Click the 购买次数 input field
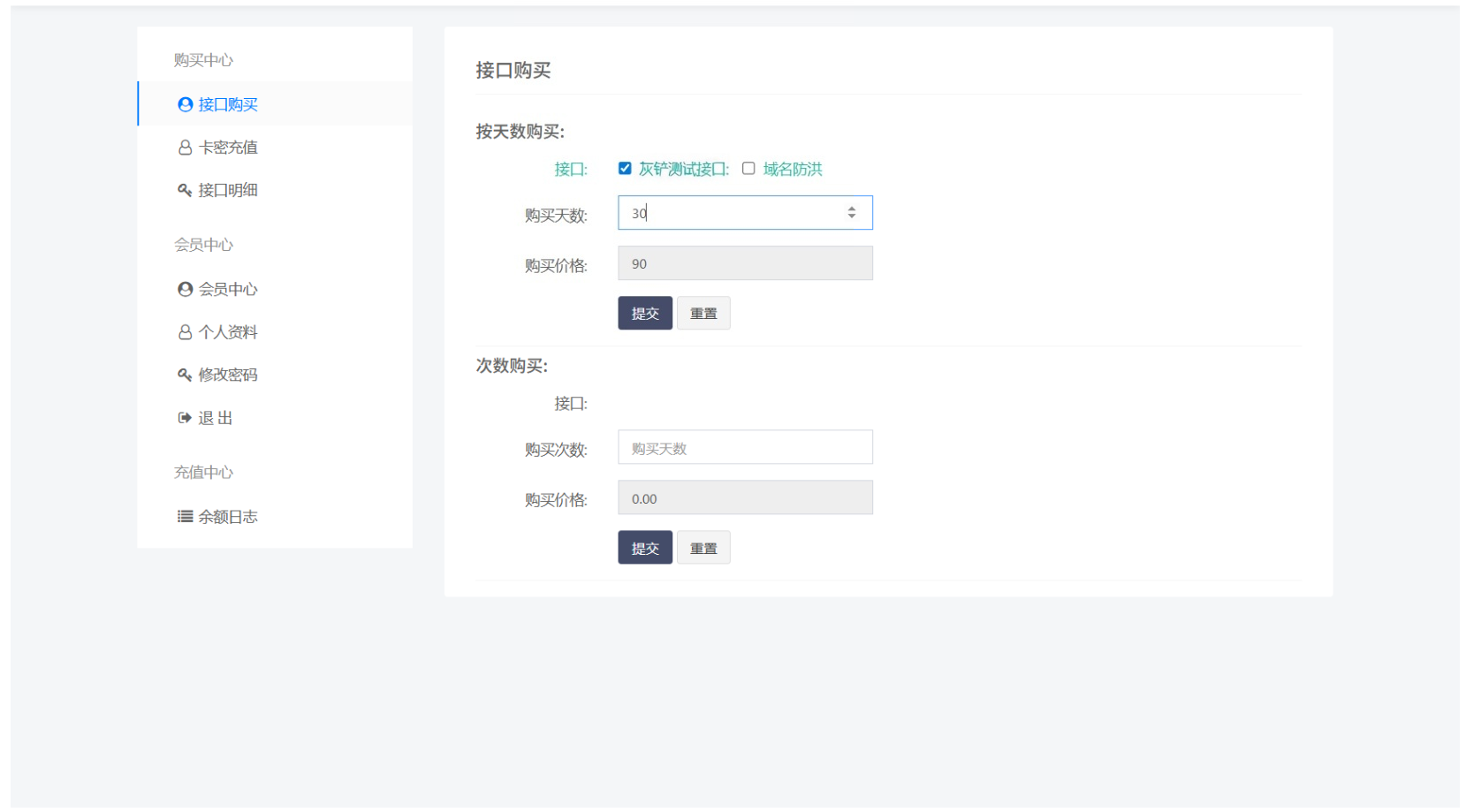Viewport: 1466px width, 812px height. coord(745,447)
